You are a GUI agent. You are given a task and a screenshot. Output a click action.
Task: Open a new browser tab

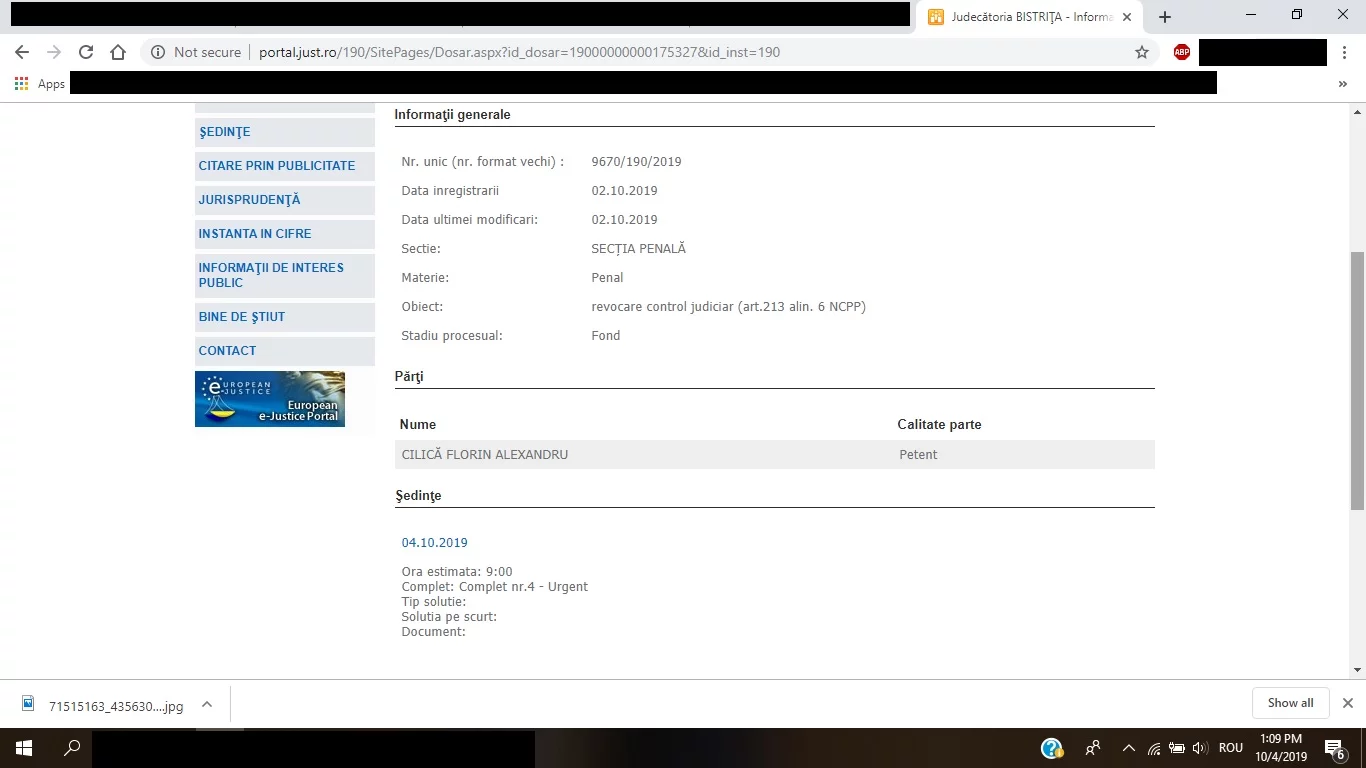point(1165,17)
